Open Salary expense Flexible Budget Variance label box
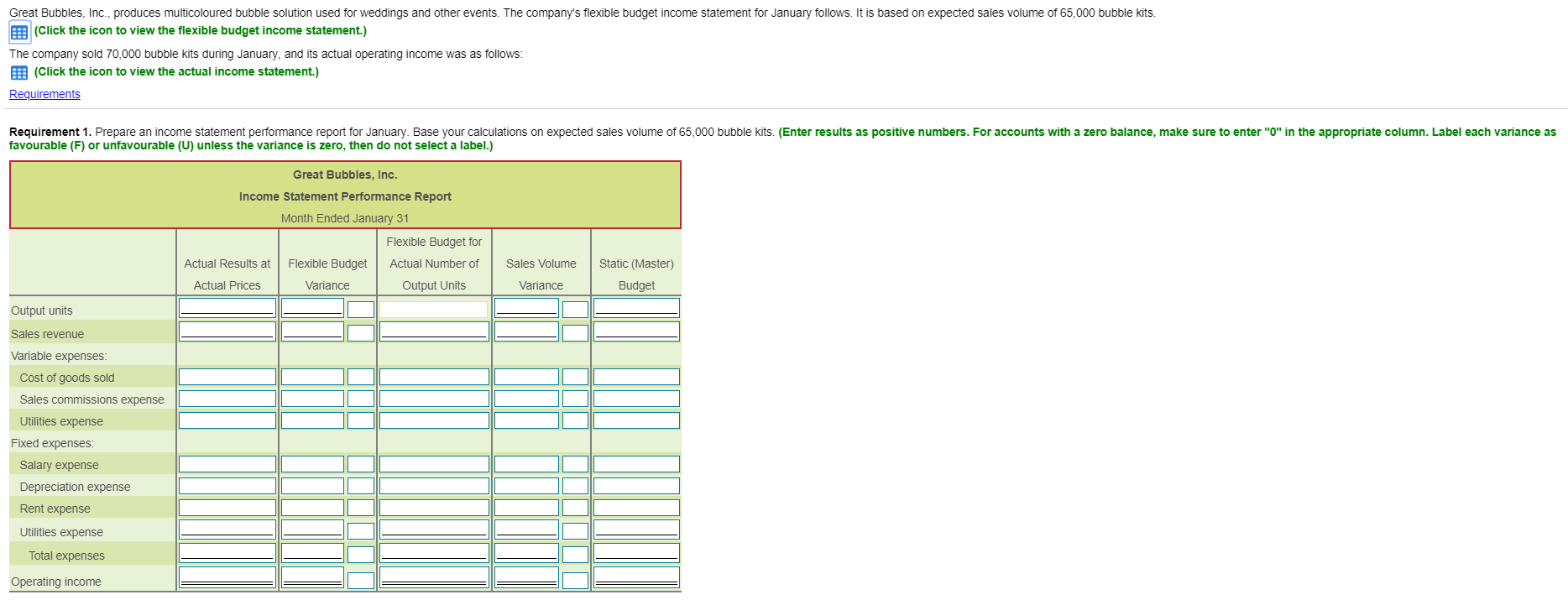Image resolution: width=1568 pixels, height=600 pixels. [361, 464]
